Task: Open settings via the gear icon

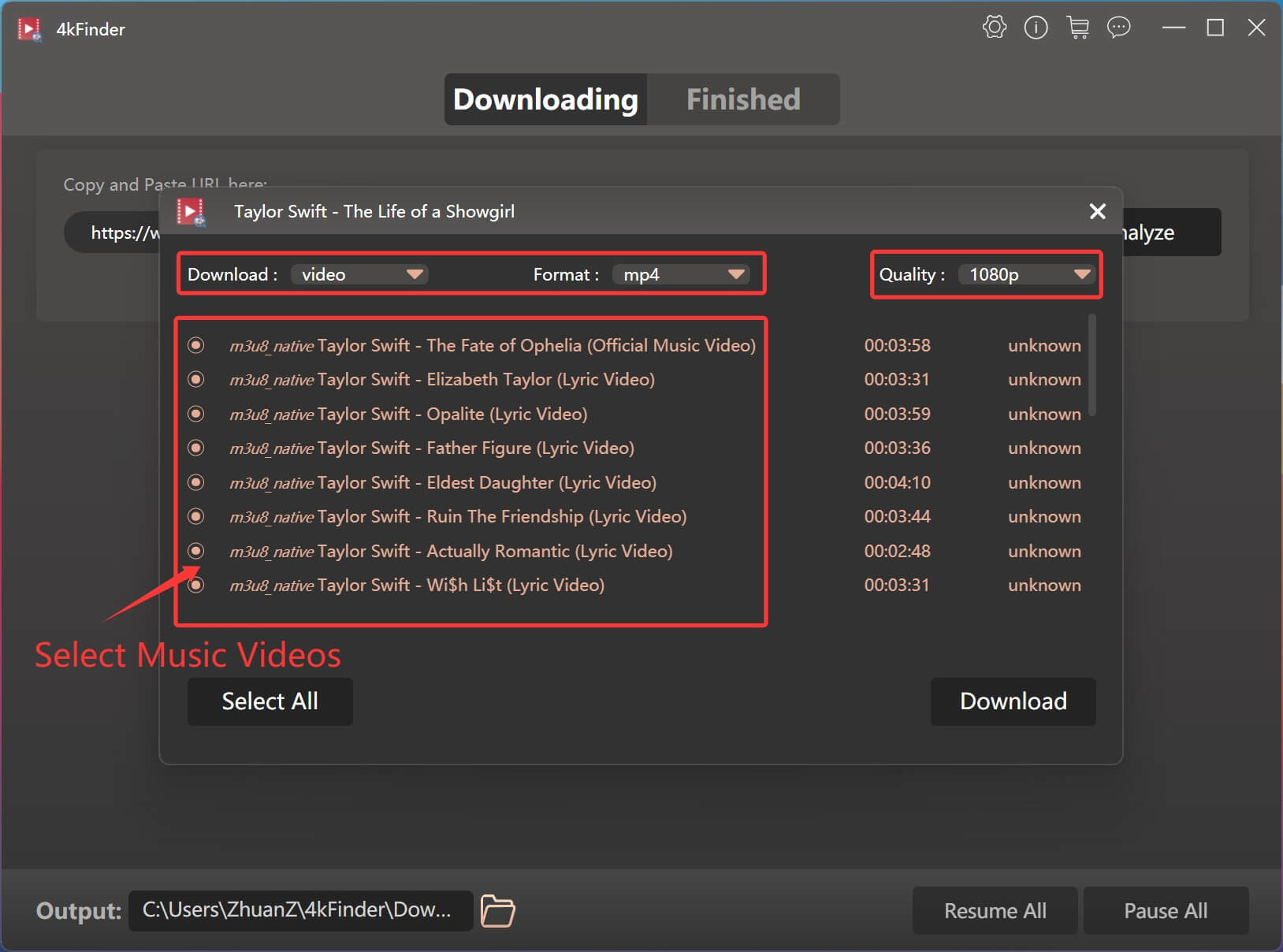Action: pyautogui.click(x=995, y=28)
